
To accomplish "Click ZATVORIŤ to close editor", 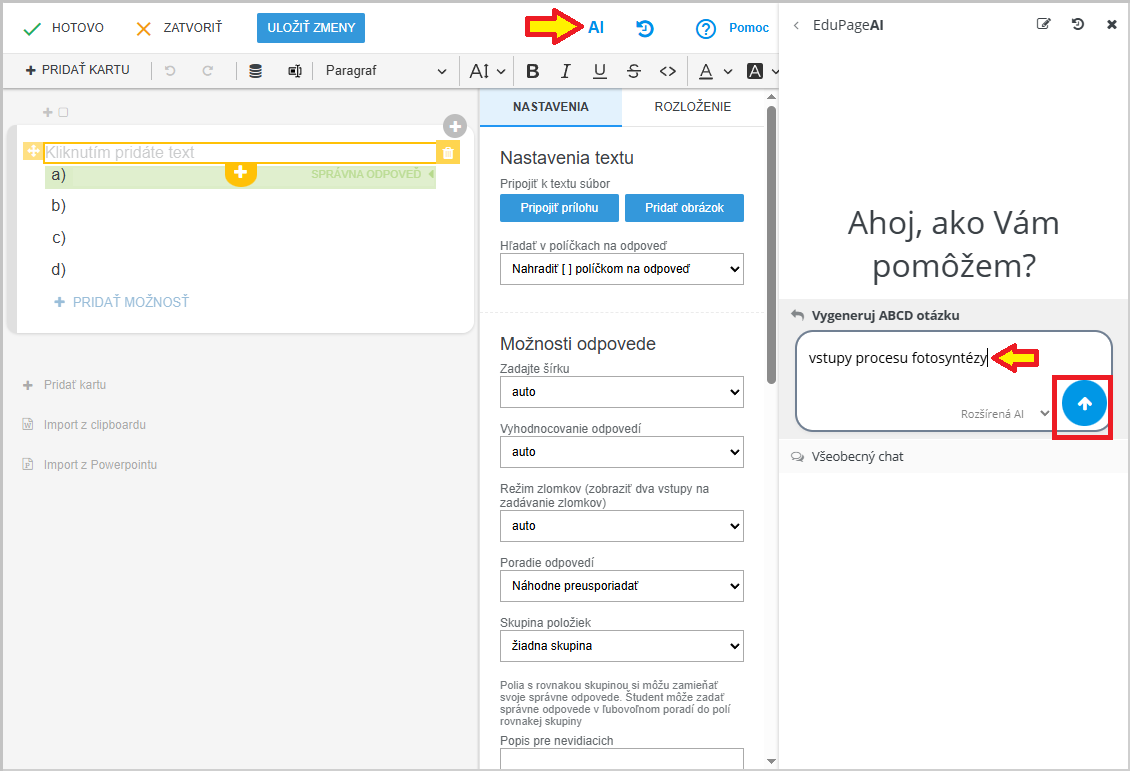I will (179, 28).
